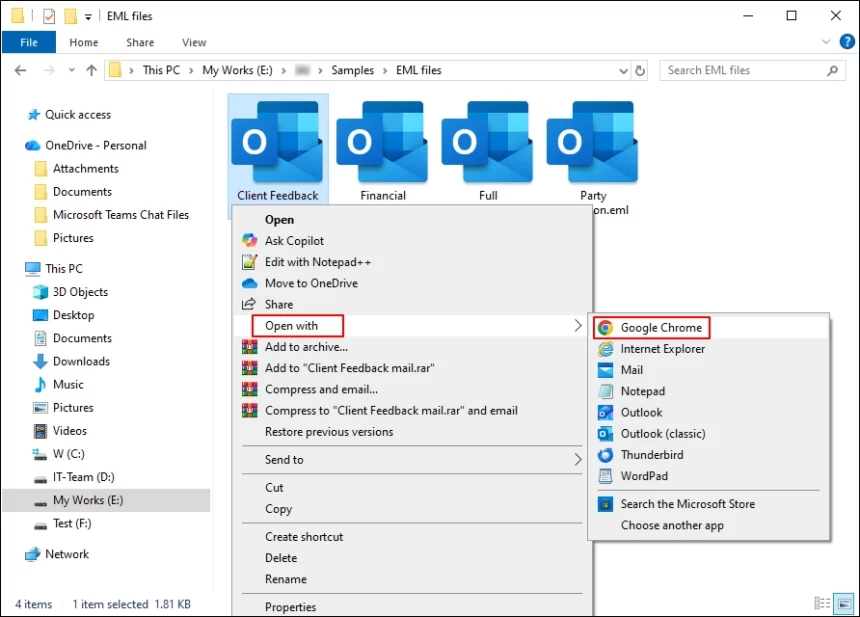Click the Notepad++ icon in context menu
Image resolution: width=860 pixels, height=617 pixels.
pos(250,262)
